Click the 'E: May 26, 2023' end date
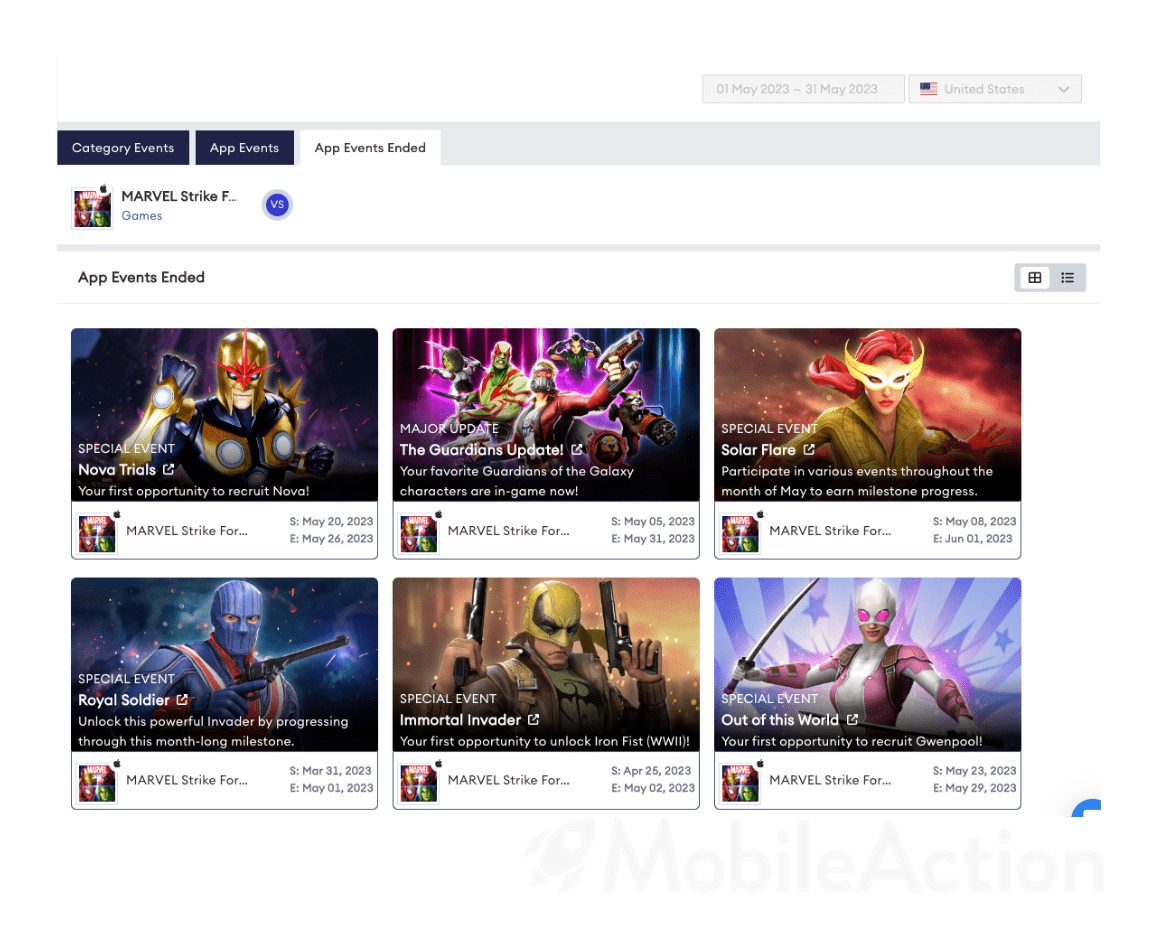1161x951 pixels. [x=331, y=538]
